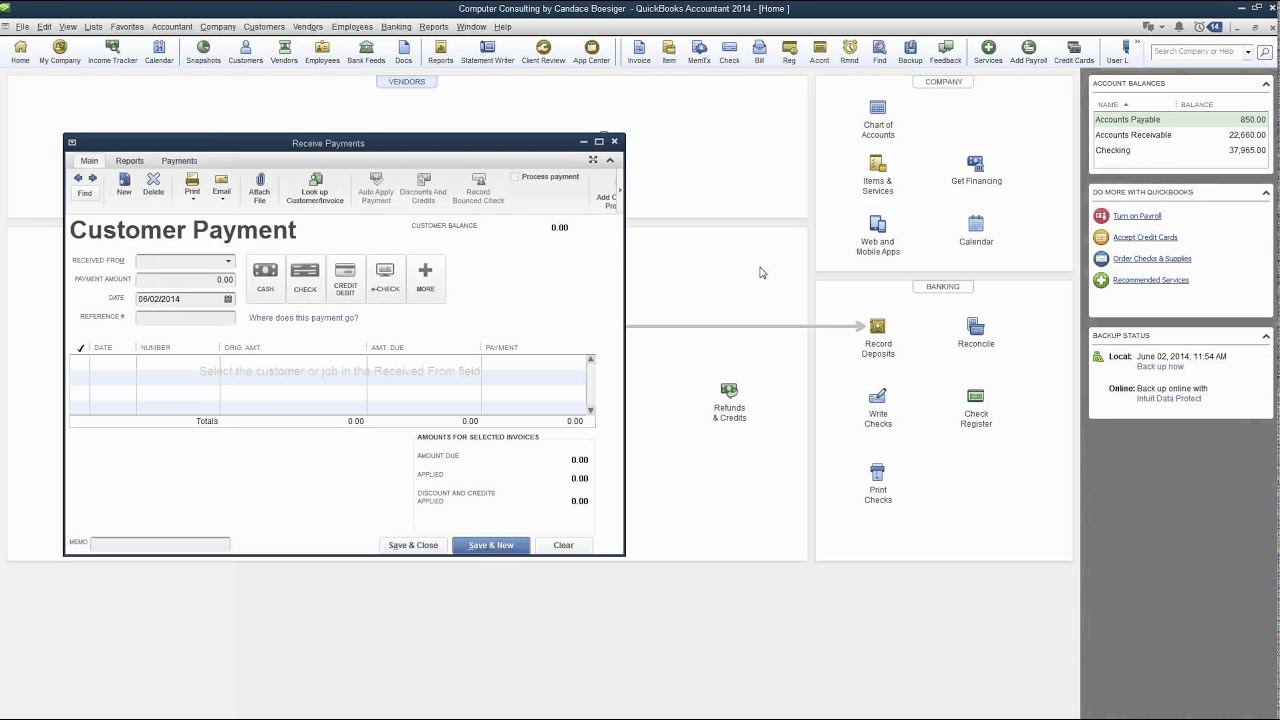Open Reconcile in Banking section
The height and width of the screenshot is (720, 1280).
976,333
